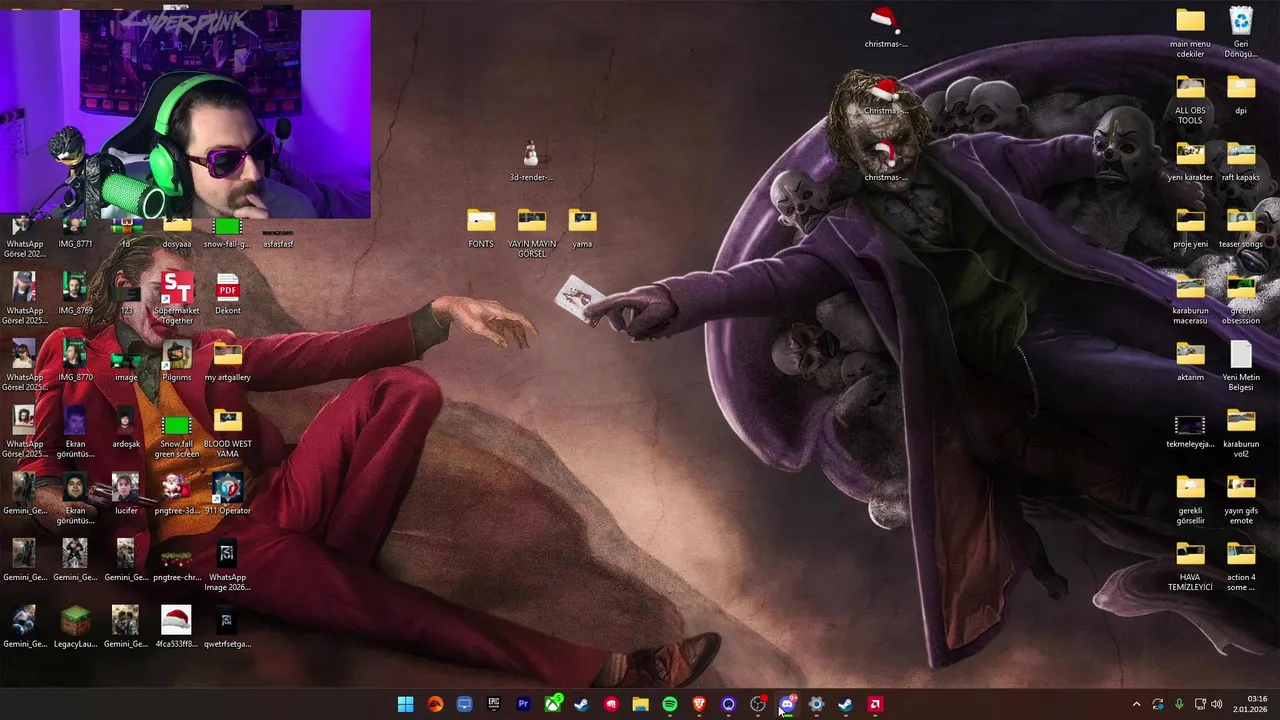Select the aktarım folder
This screenshot has height=720, width=1280.
click(1190, 362)
